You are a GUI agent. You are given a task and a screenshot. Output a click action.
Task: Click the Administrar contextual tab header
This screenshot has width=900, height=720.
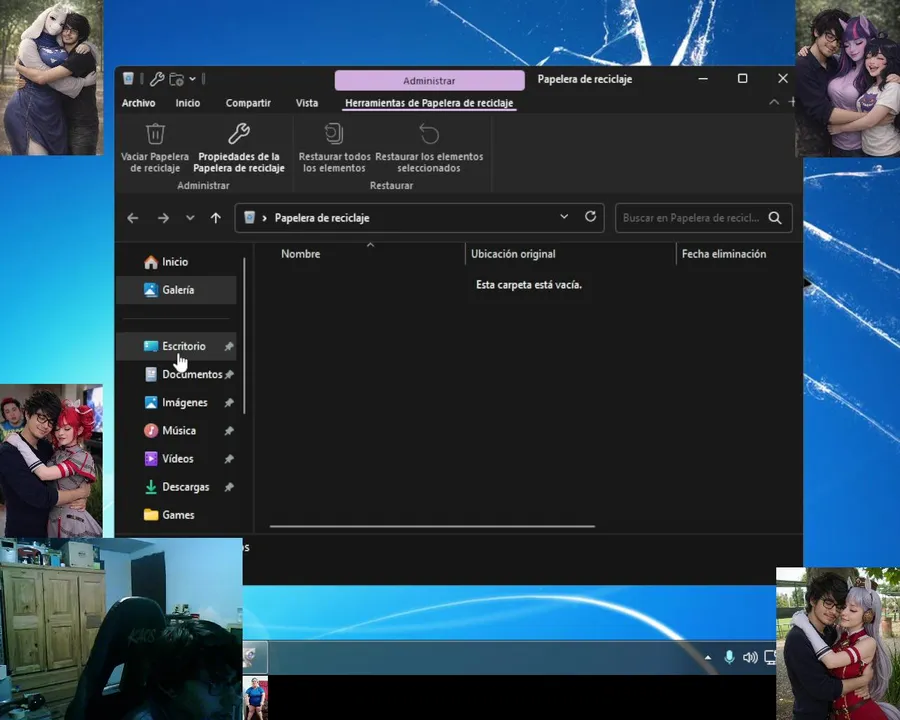[x=429, y=80]
